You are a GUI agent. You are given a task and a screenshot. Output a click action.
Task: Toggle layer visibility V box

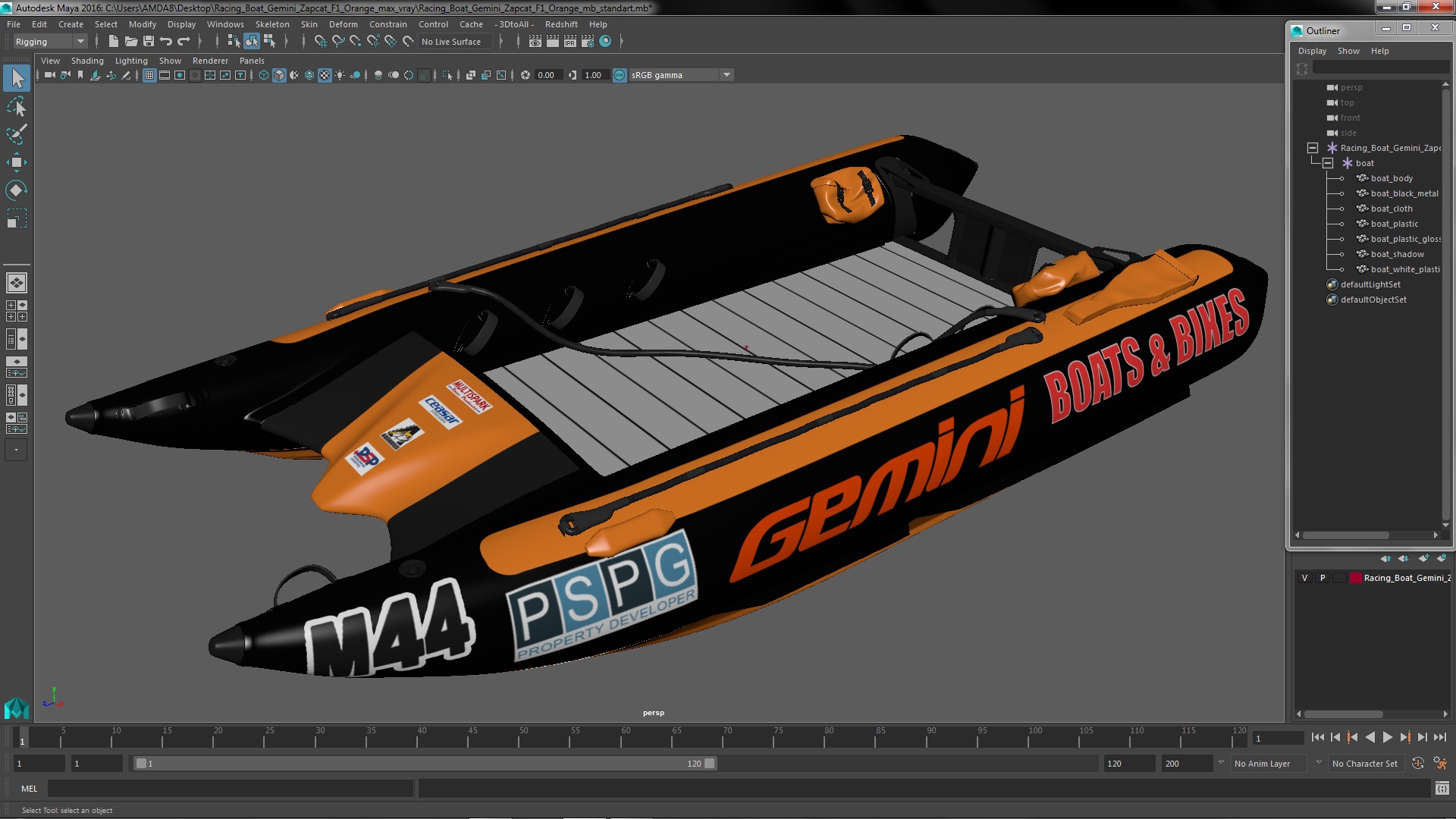point(1304,578)
